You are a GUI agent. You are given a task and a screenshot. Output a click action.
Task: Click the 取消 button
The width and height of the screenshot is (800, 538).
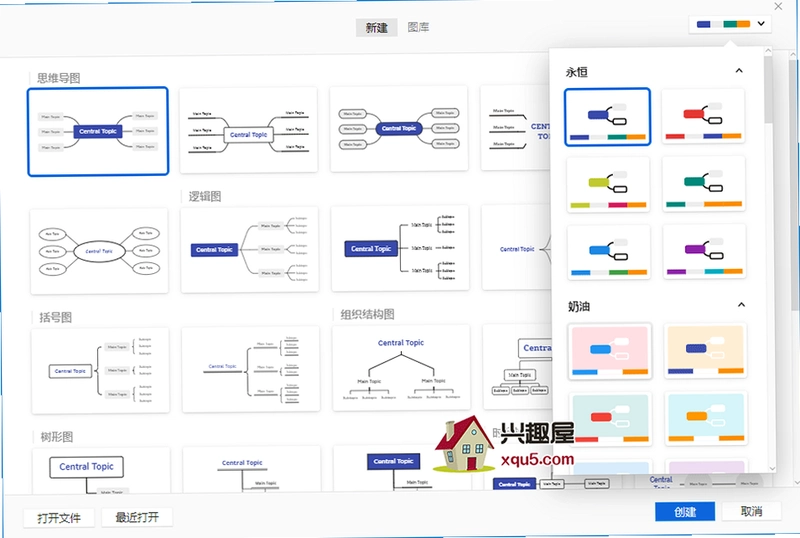coord(751,511)
